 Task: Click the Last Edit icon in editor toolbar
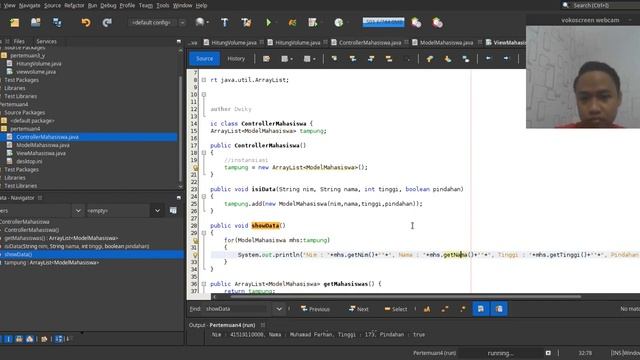tap(266, 59)
